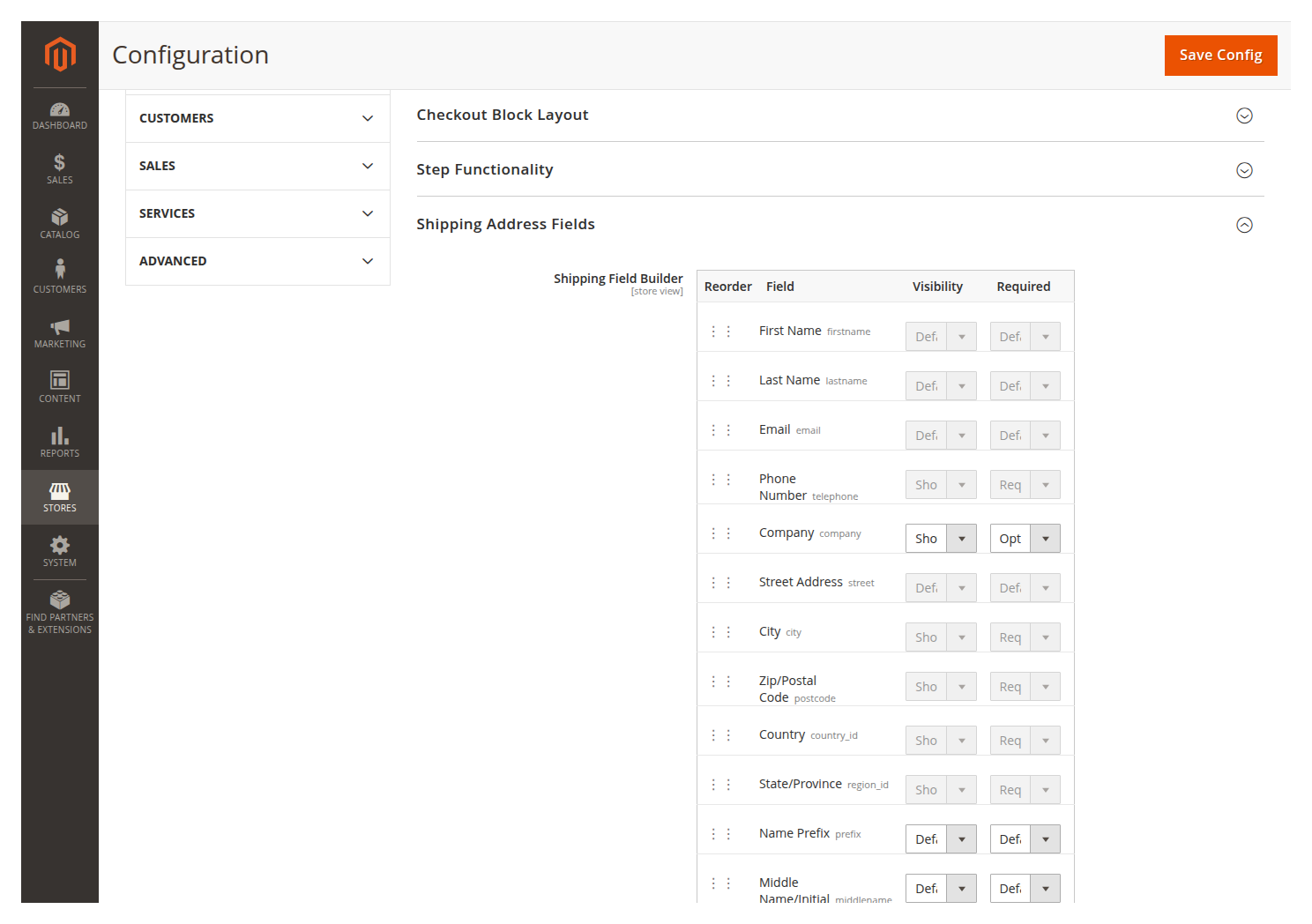Expand the SERVICES config group
Screen dimensions: 1312x924
click(257, 213)
